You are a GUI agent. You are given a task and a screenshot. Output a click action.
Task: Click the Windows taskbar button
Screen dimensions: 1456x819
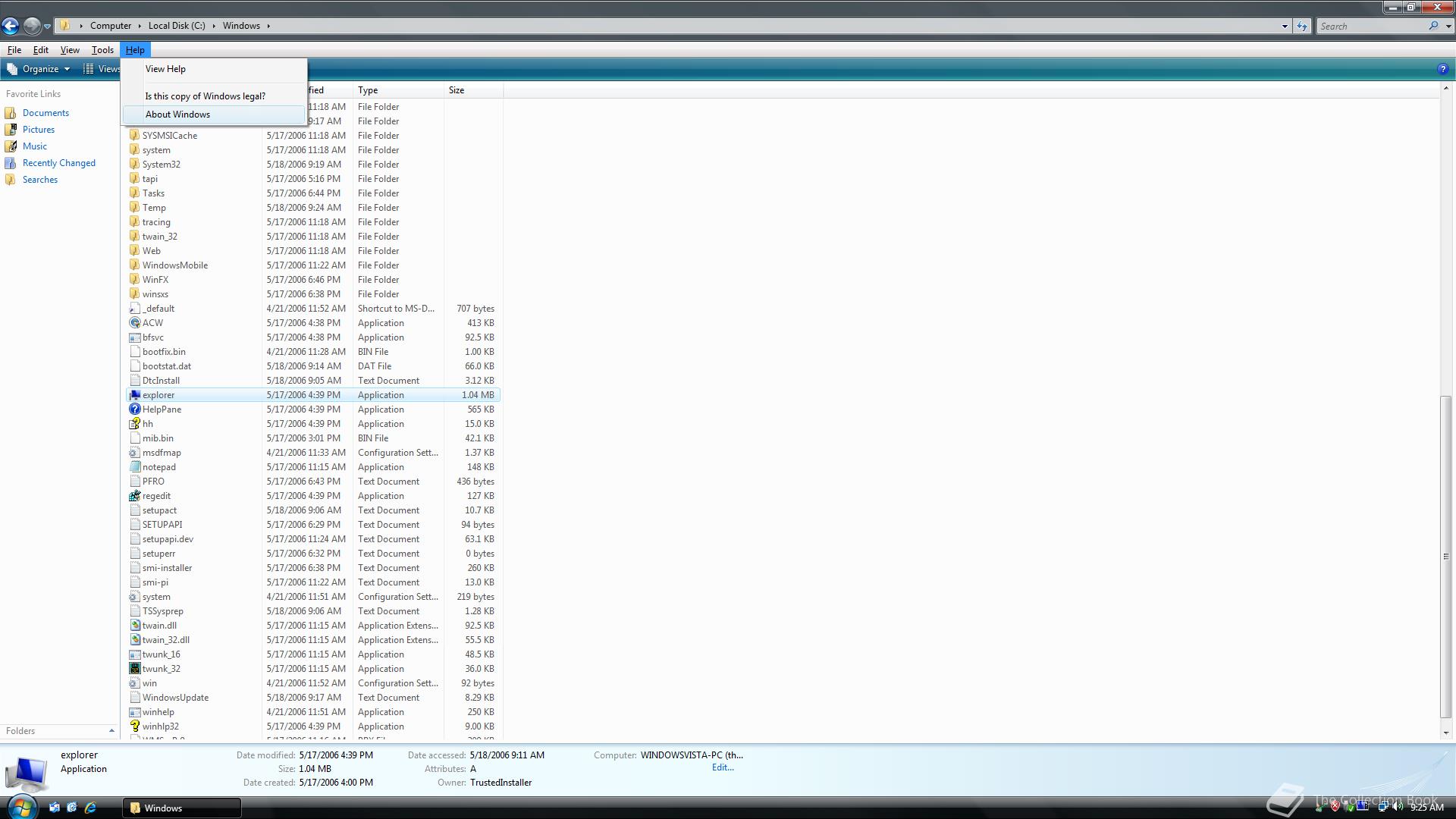point(182,808)
